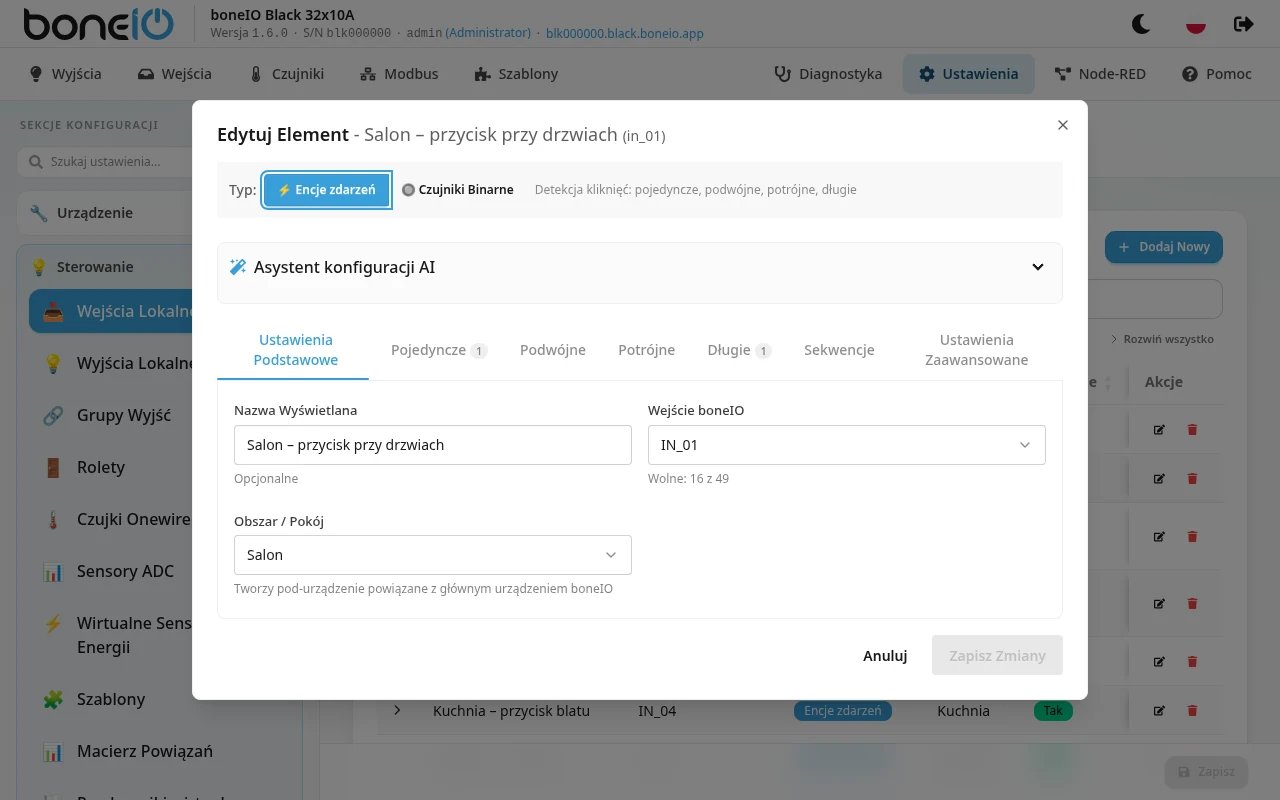Open Diagnostyka in top navigation
The height and width of the screenshot is (800, 1280).
coord(828,74)
